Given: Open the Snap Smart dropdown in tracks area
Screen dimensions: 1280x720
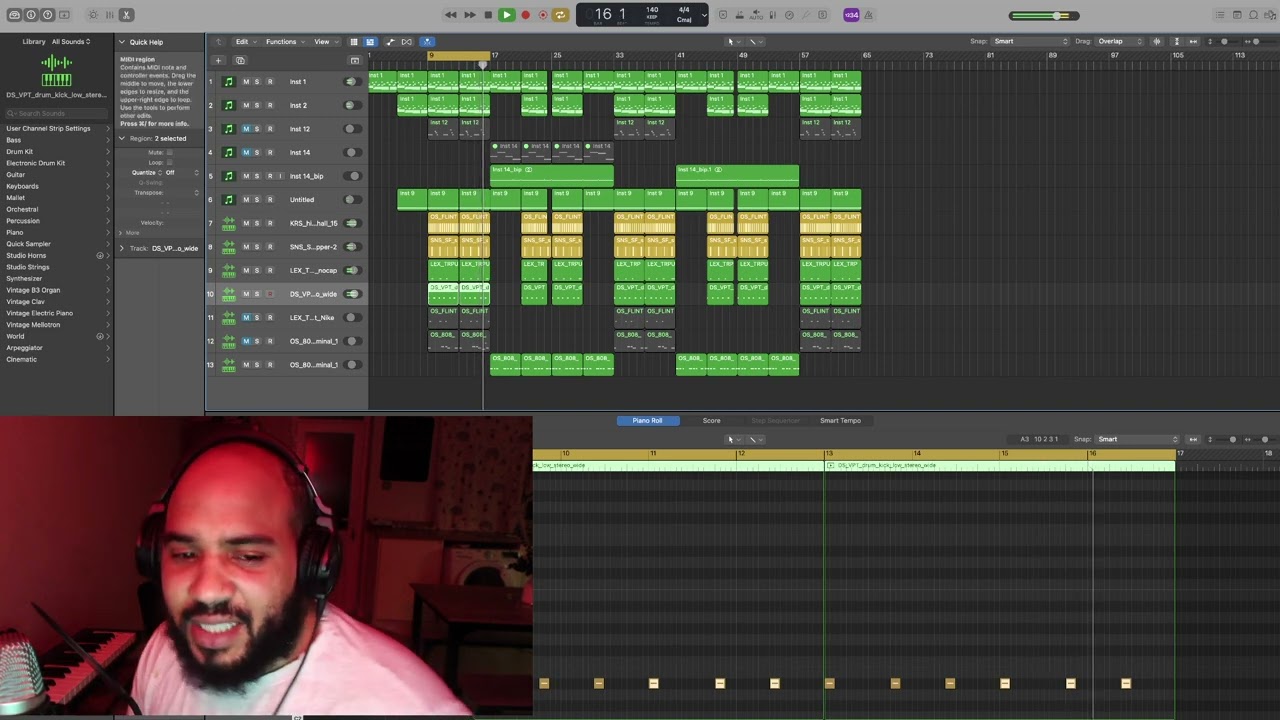Looking at the screenshot, I should pyautogui.click(x=1030, y=42).
